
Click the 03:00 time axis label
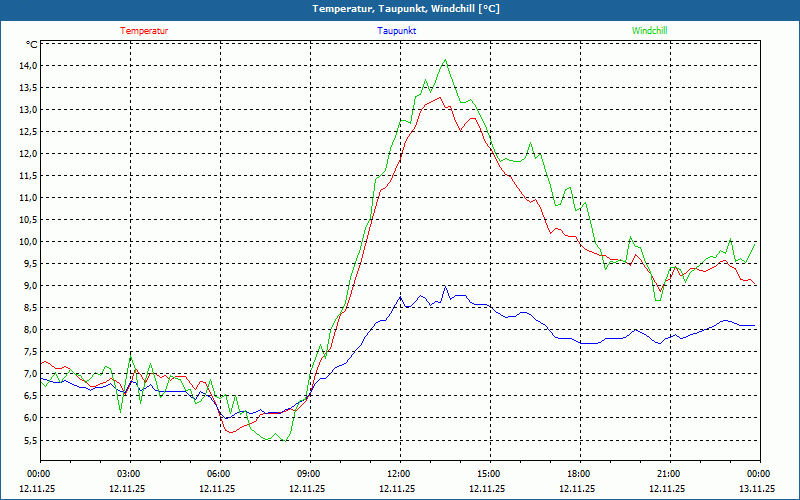click(129, 474)
